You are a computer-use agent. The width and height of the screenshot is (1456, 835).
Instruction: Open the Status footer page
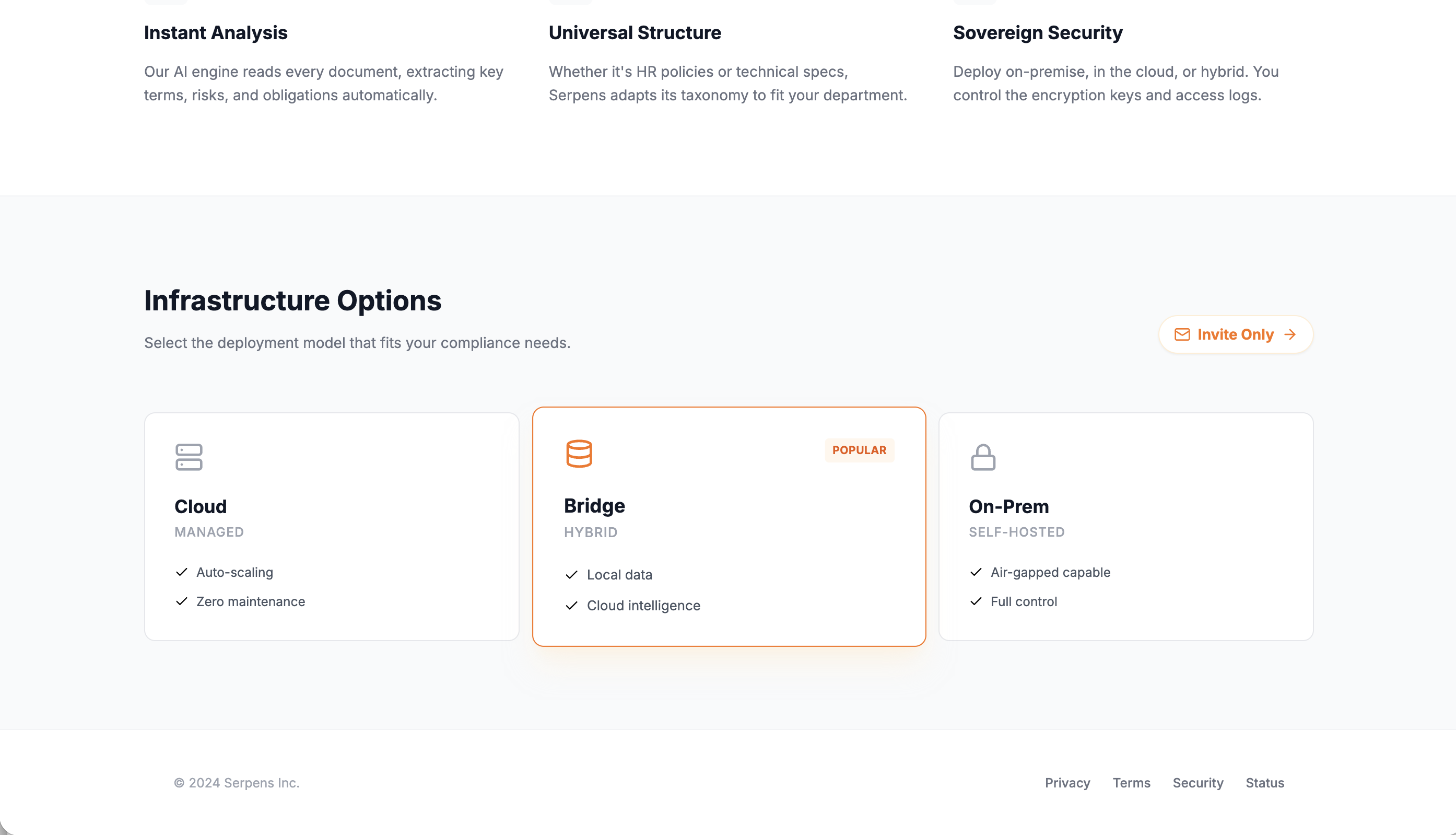(1265, 783)
